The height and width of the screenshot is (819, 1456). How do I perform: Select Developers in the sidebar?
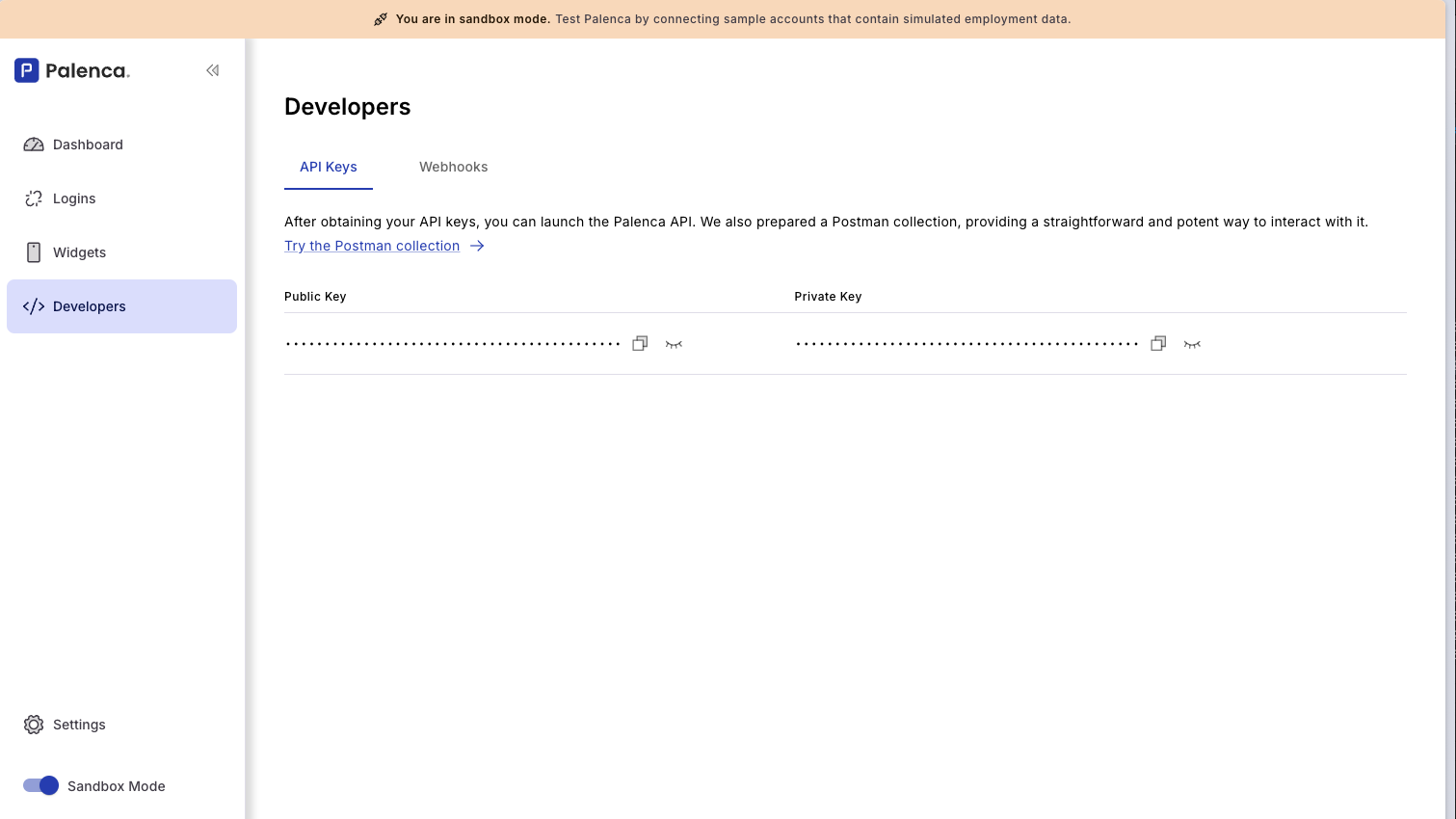coord(121,306)
